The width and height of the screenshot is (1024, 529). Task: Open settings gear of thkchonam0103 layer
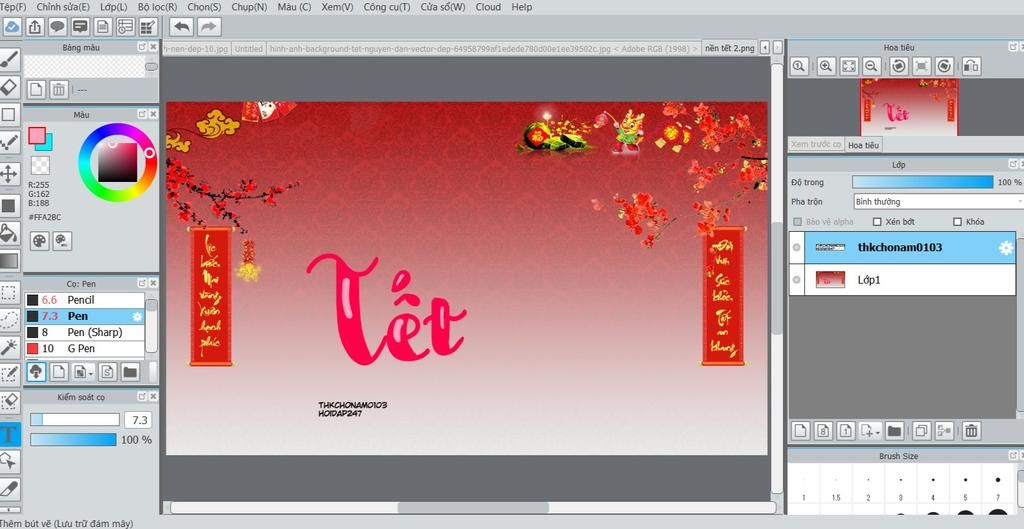[x=1006, y=248]
